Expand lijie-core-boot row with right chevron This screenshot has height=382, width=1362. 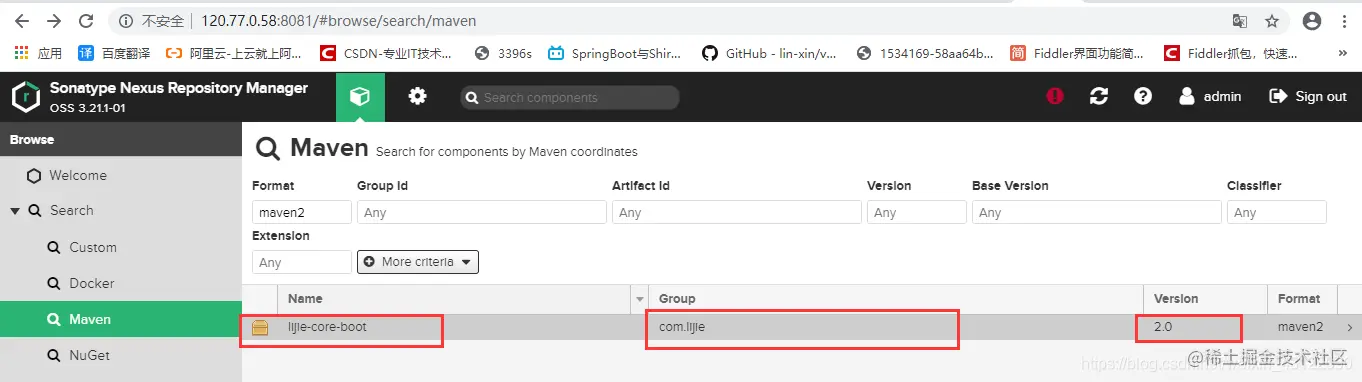[1350, 327]
